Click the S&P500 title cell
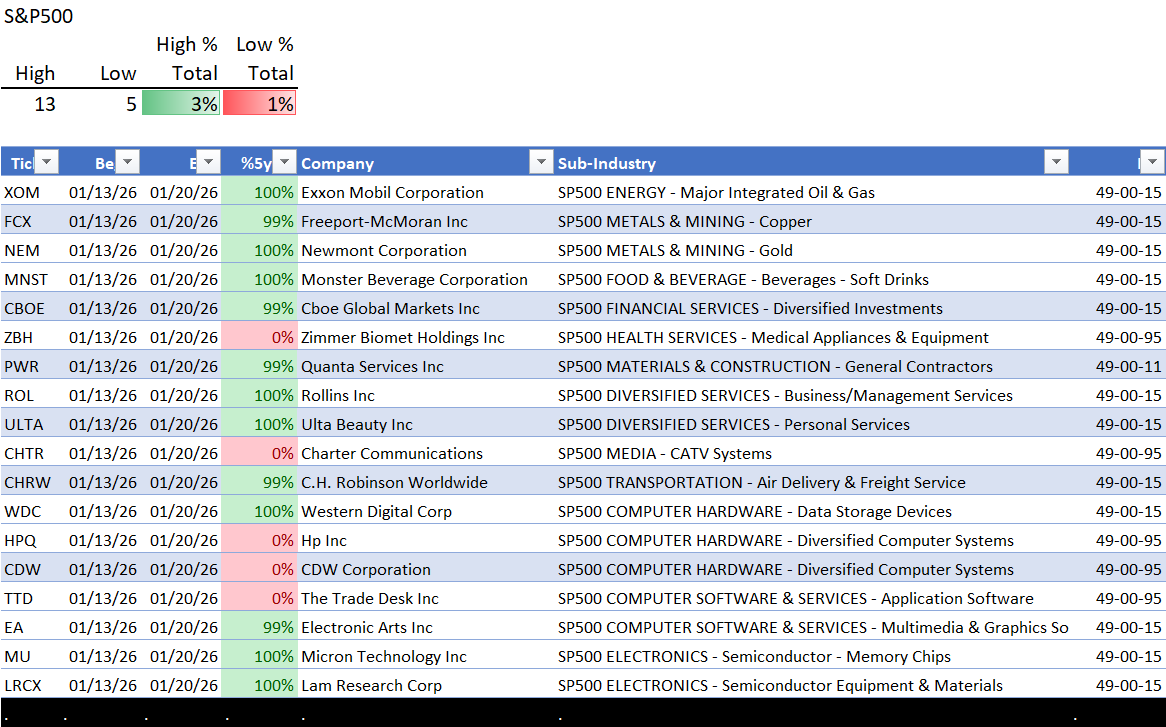1166x727 pixels. 38,16
